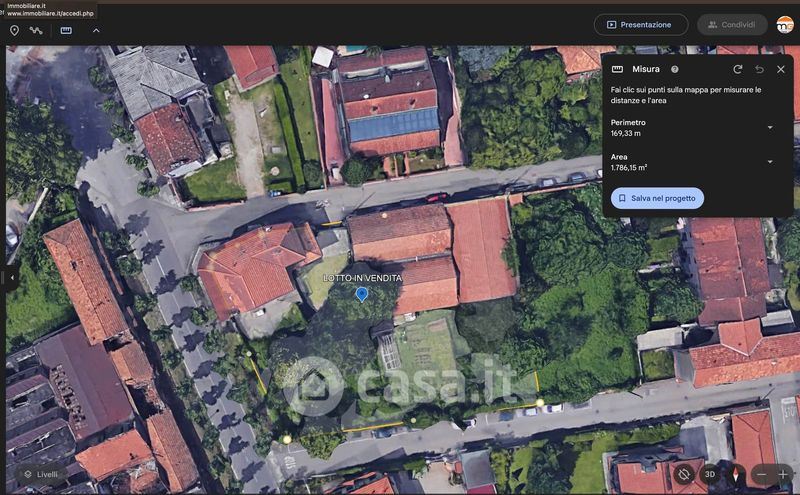Select the draw path or polygon tool
This screenshot has width=800, height=495.
(37, 30)
